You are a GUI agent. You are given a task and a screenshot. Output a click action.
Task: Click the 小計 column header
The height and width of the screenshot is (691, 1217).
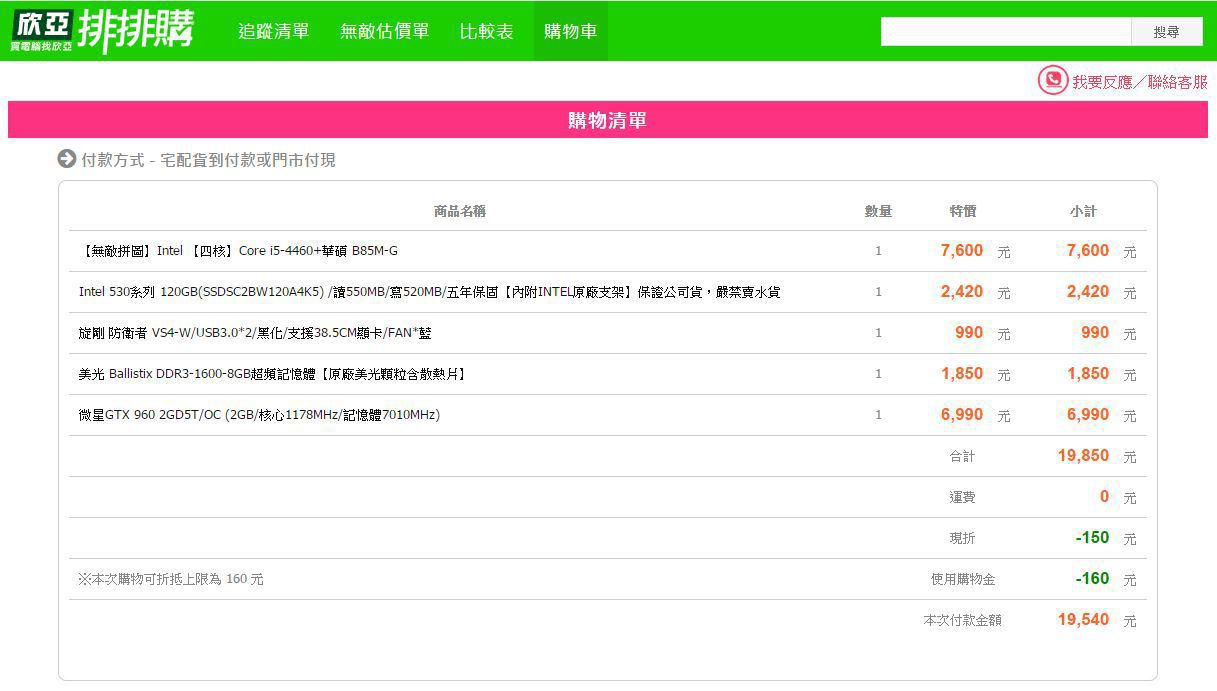tap(1083, 211)
